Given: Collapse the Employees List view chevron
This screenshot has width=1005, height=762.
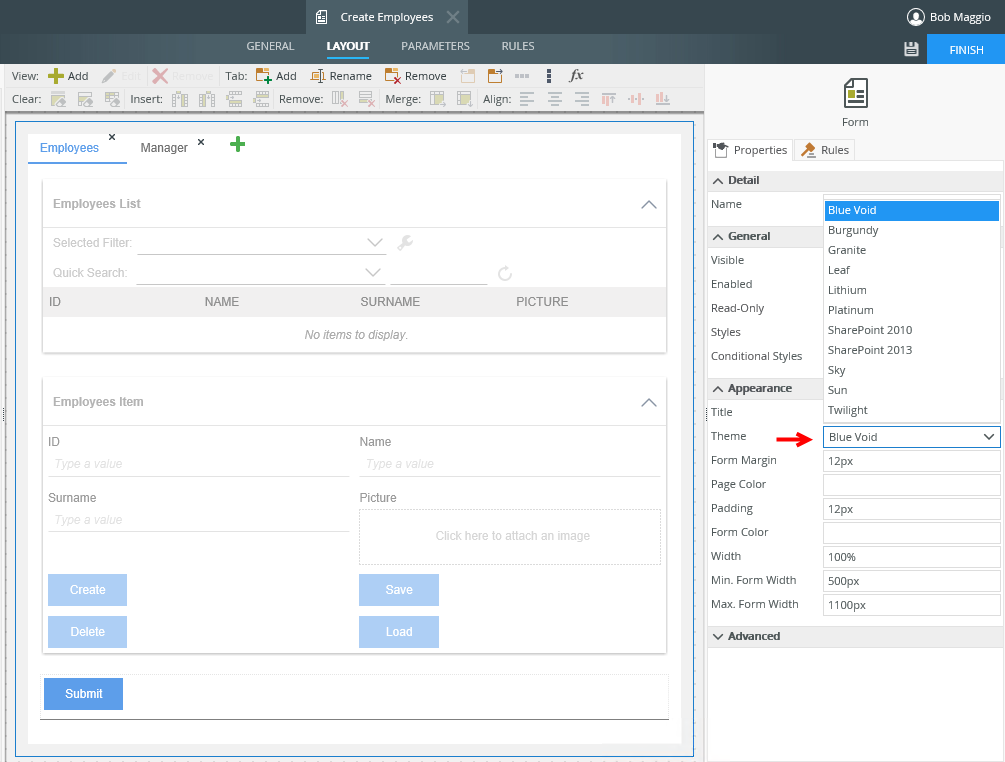Looking at the screenshot, I should point(648,204).
